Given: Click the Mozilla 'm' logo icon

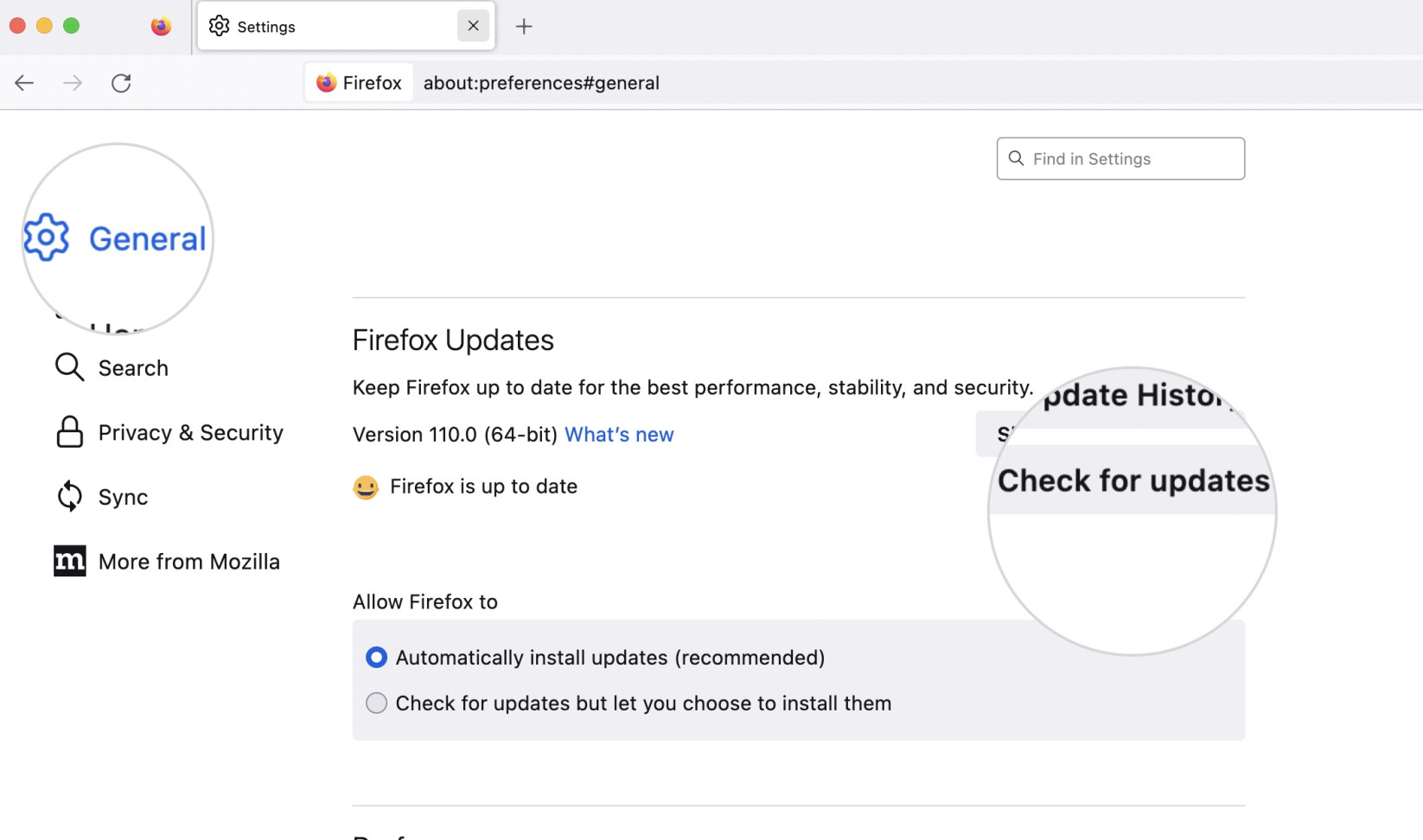Looking at the screenshot, I should coord(69,562).
